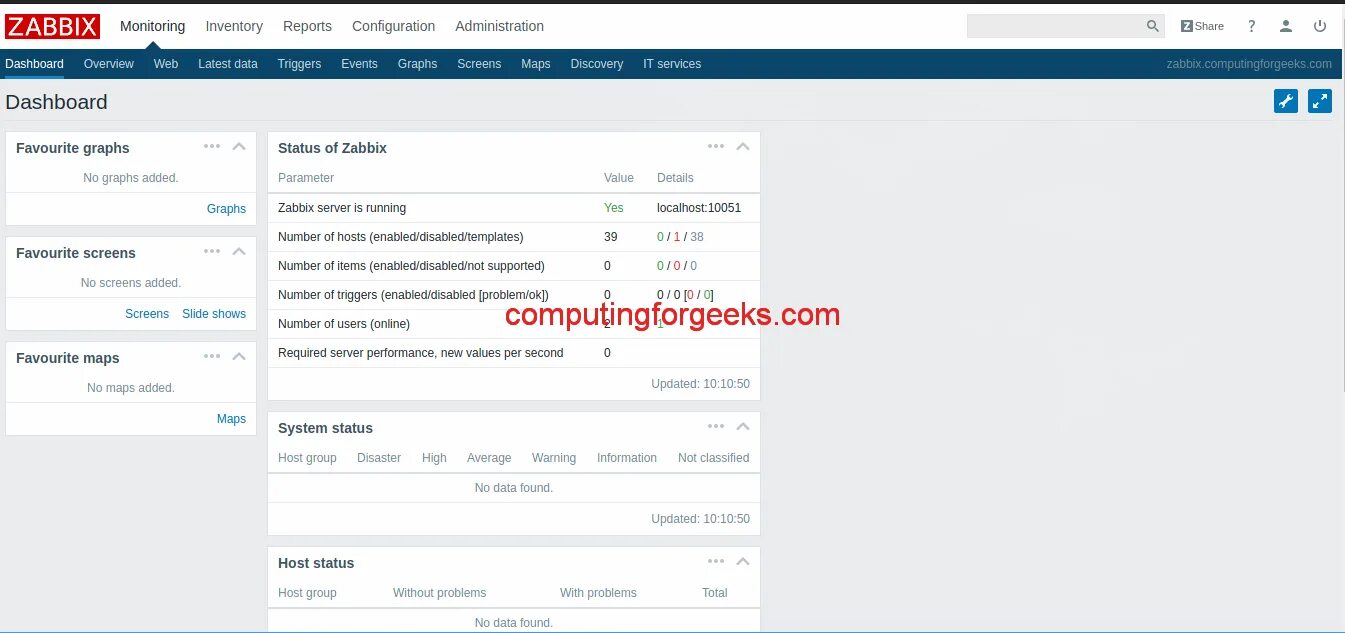Click the 'Not classified' column header
Screen dimensions: 1345x633
pos(713,458)
